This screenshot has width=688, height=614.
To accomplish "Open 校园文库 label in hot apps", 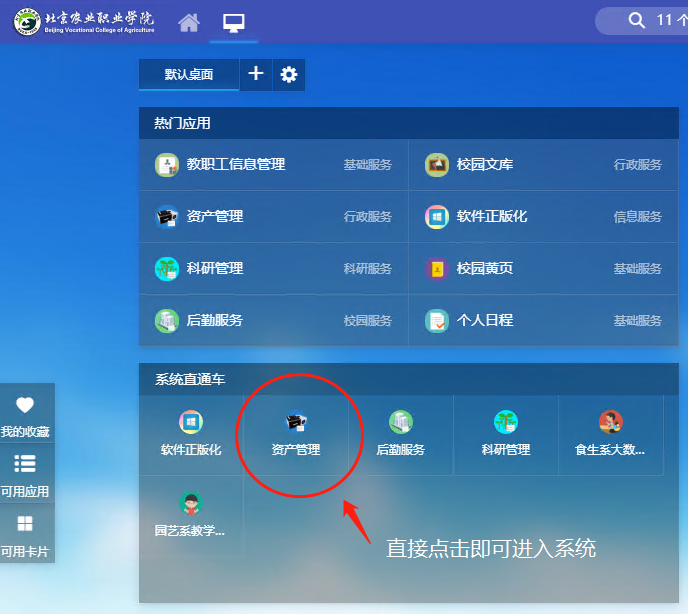I will pyautogui.click(x=484, y=165).
